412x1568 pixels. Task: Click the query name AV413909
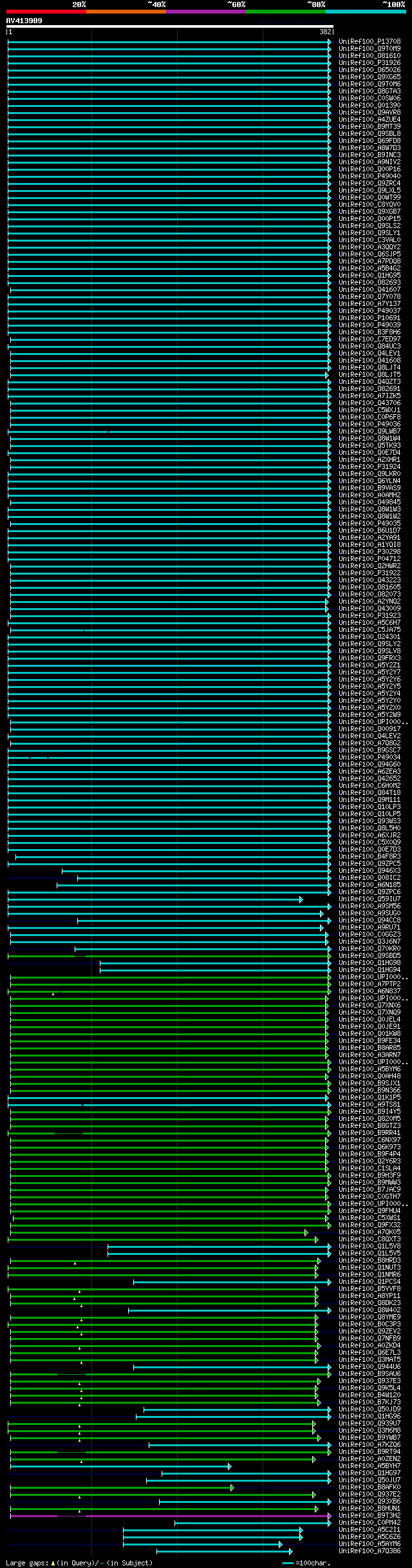[24, 21]
